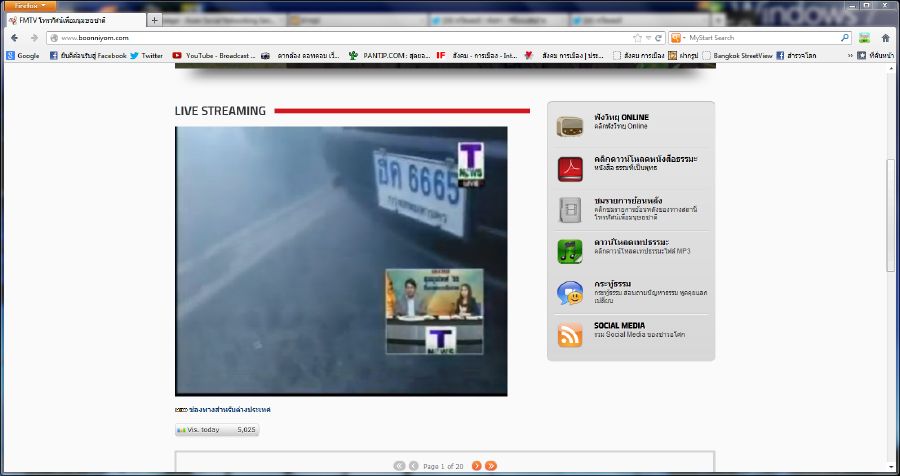Click the film strip archive programs icon
This screenshot has height=476, width=900.
point(570,210)
